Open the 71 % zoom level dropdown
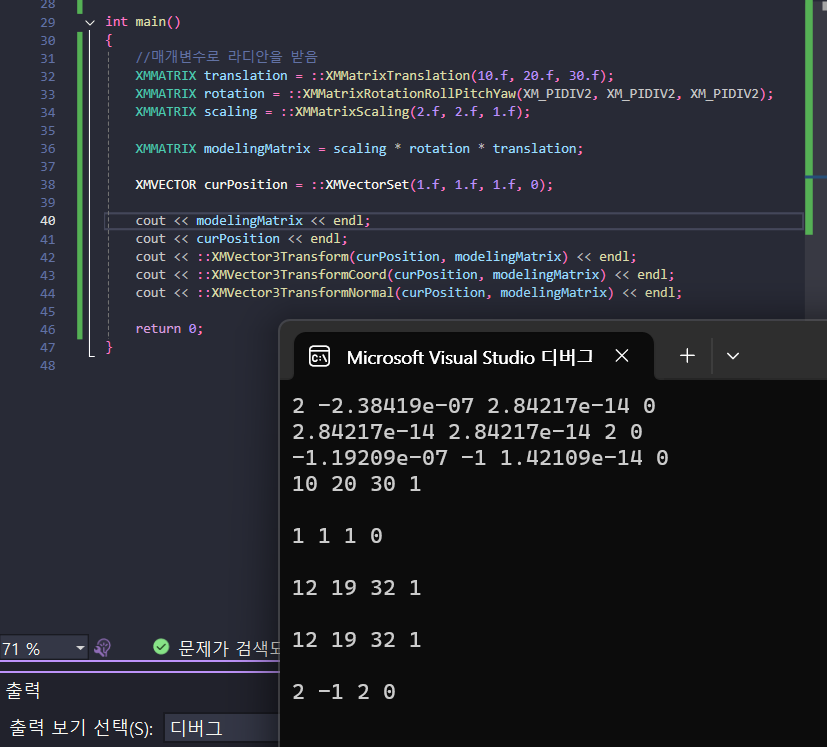827x747 pixels. 80,648
